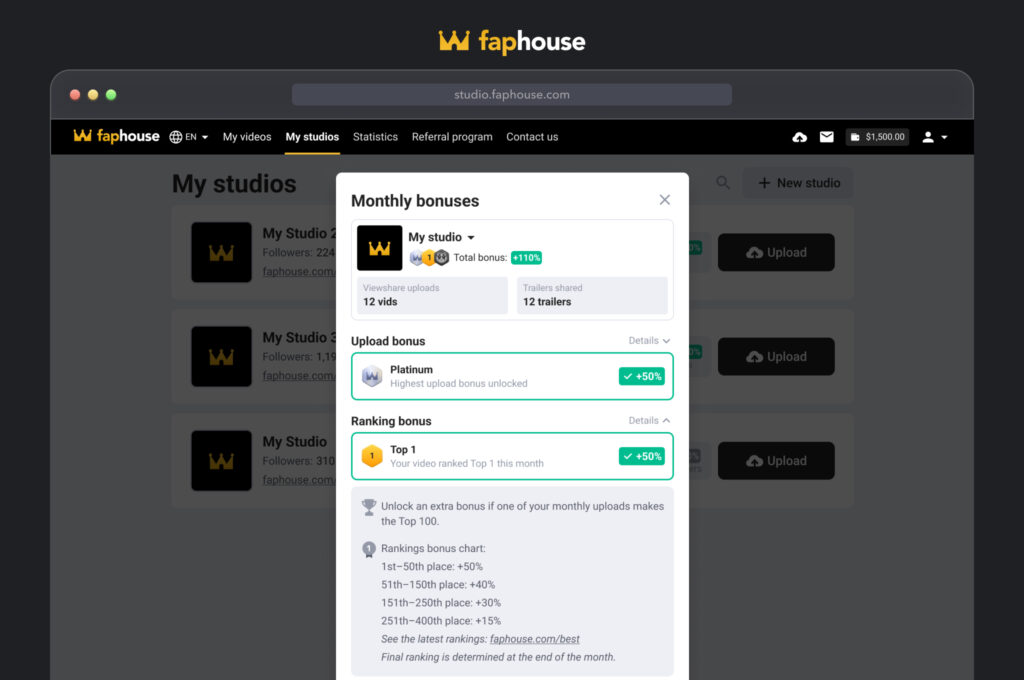Click the green +50% check on Platinum
Screen dimensions: 1024x680
pyautogui.click(x=641, y=376)
